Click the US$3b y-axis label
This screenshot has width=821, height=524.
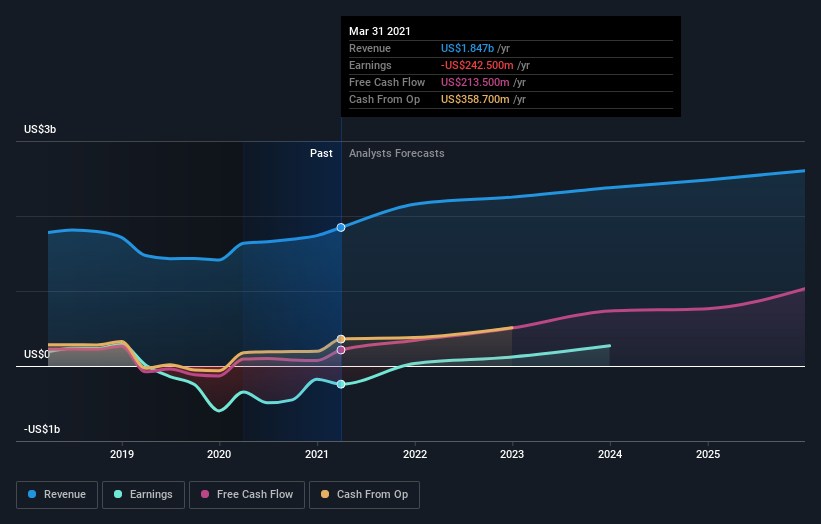[40, 129]
